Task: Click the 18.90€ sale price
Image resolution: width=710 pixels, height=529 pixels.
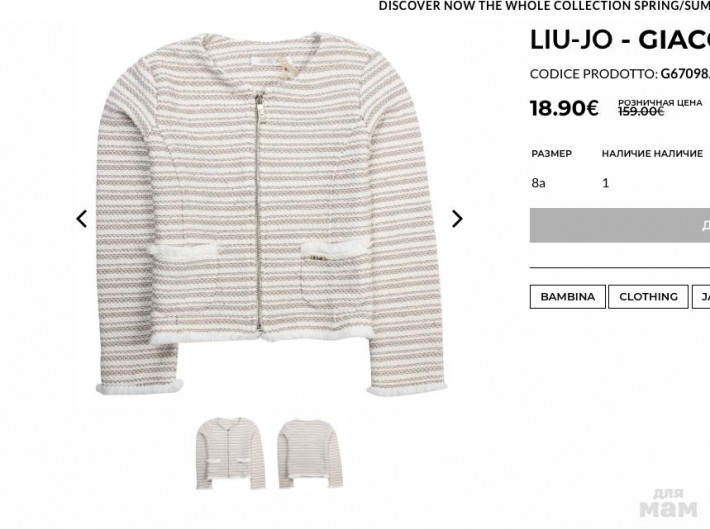Action: [x=564, y=108]
